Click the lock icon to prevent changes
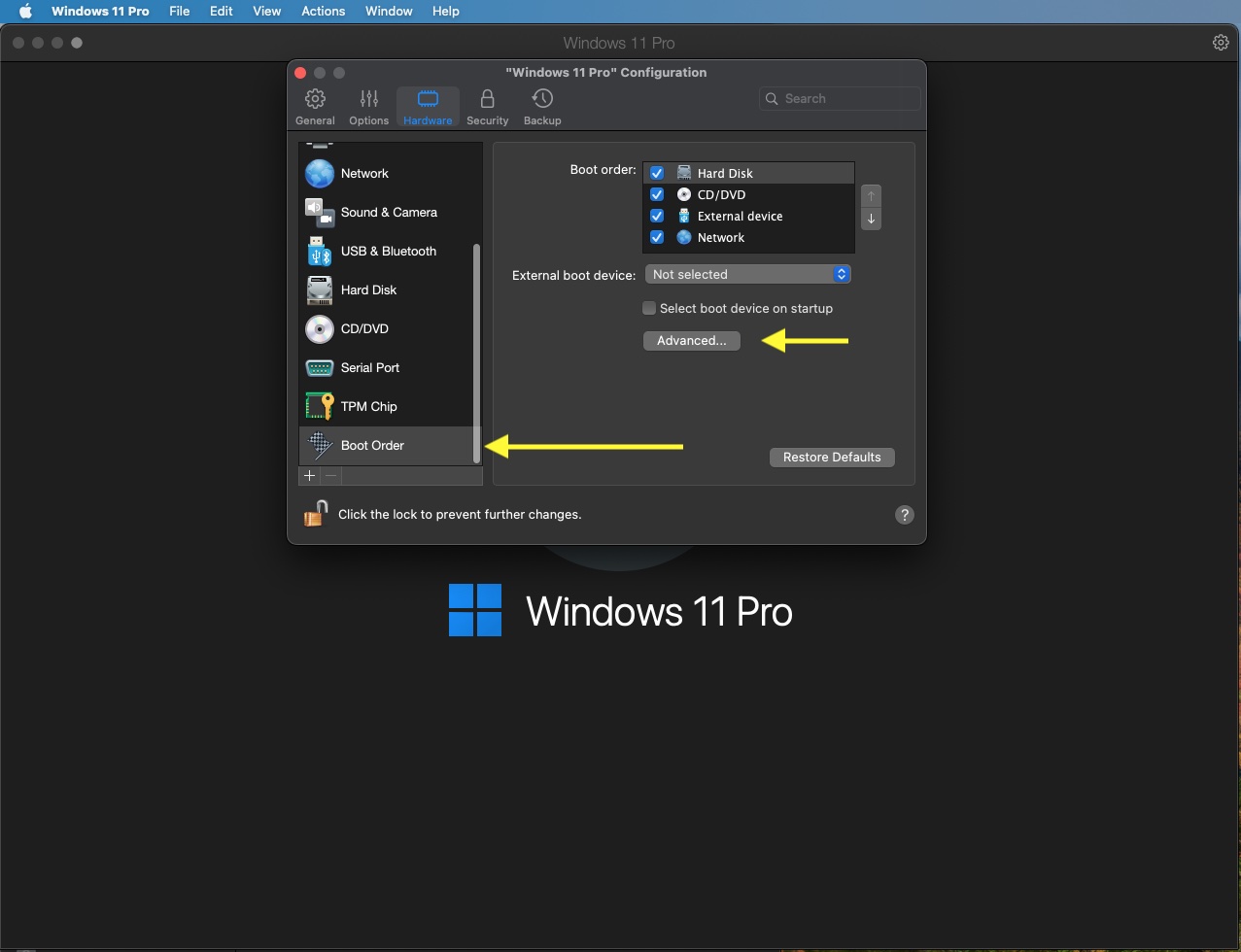The width and height of the screenshot is (1241, 952). (x=315, y=514)
